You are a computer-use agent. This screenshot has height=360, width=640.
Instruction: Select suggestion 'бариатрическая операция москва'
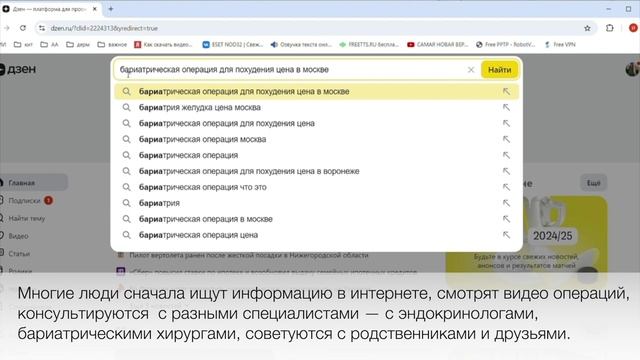(x=316, y=139)
